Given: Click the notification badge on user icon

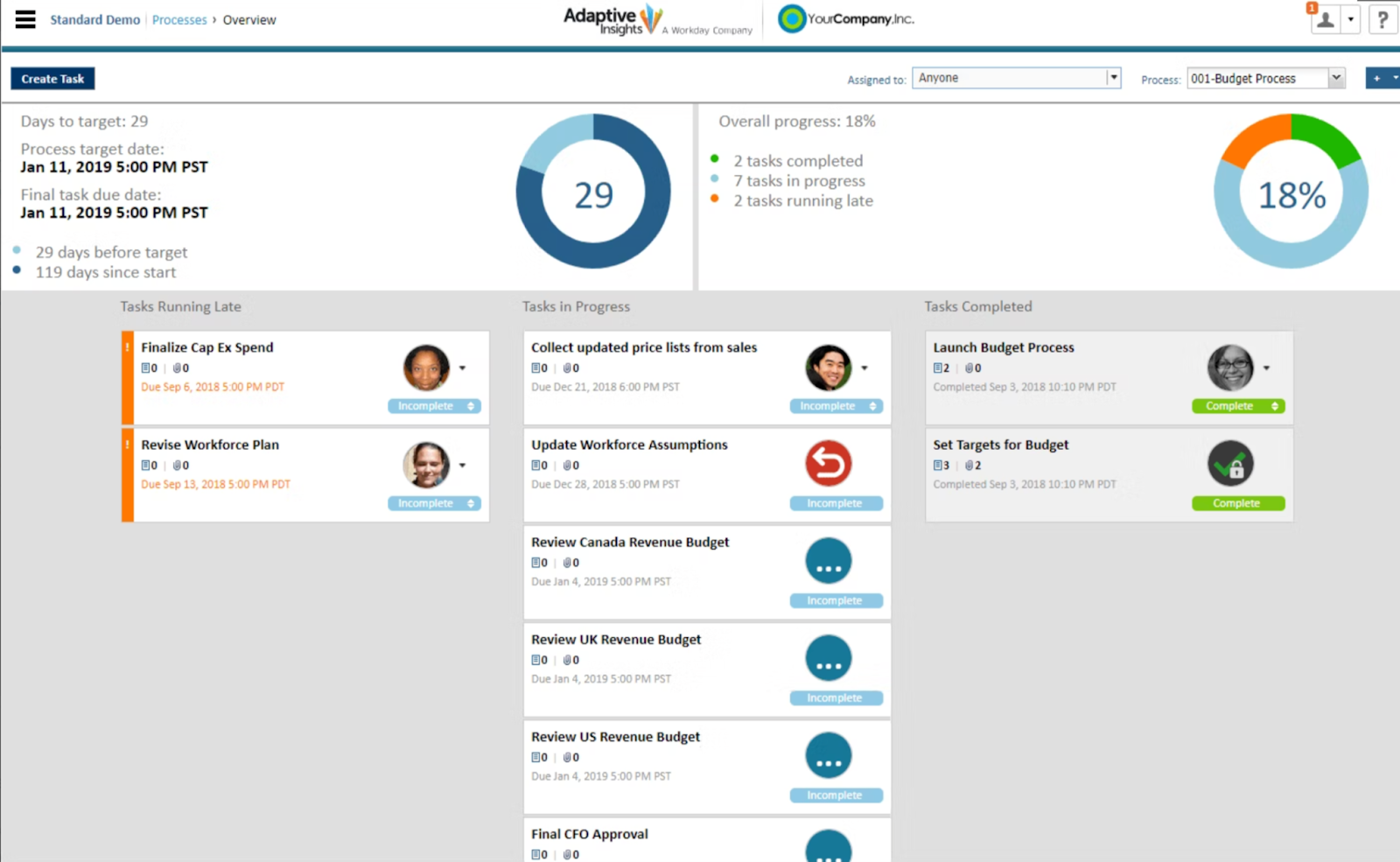Looking at the screenshot, I should coord(1312,8).
